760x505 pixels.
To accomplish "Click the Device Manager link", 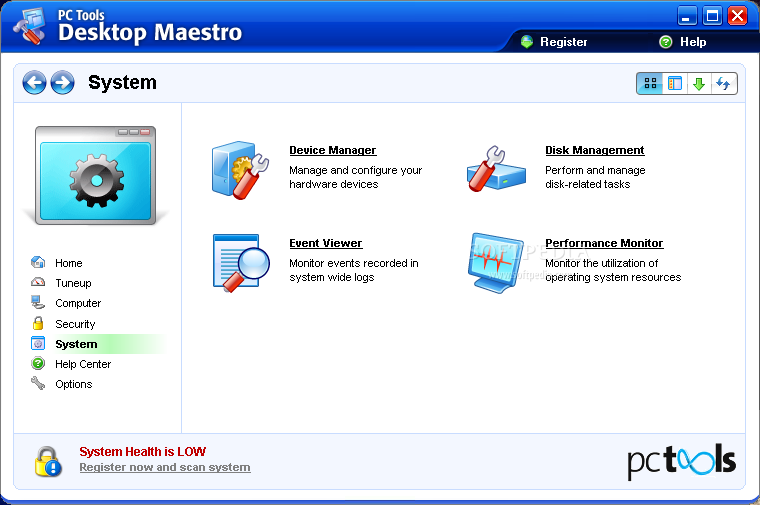I will coord(332,150).
